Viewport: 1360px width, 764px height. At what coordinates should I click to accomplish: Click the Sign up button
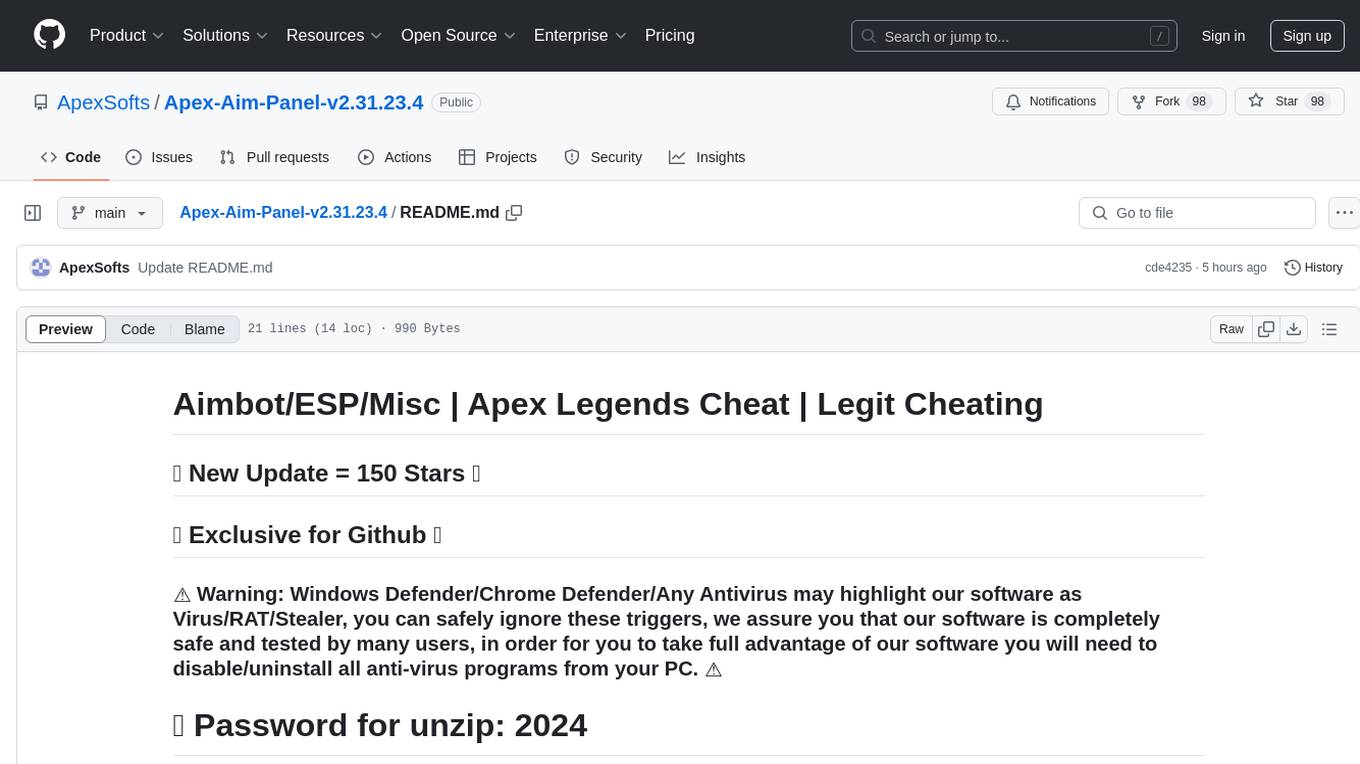click(1307, 36)
